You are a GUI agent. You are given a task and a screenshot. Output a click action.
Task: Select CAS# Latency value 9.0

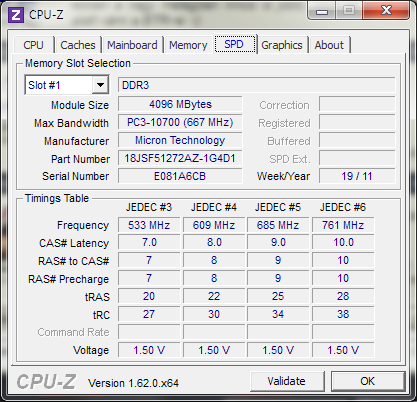click(x=278, y=243)
